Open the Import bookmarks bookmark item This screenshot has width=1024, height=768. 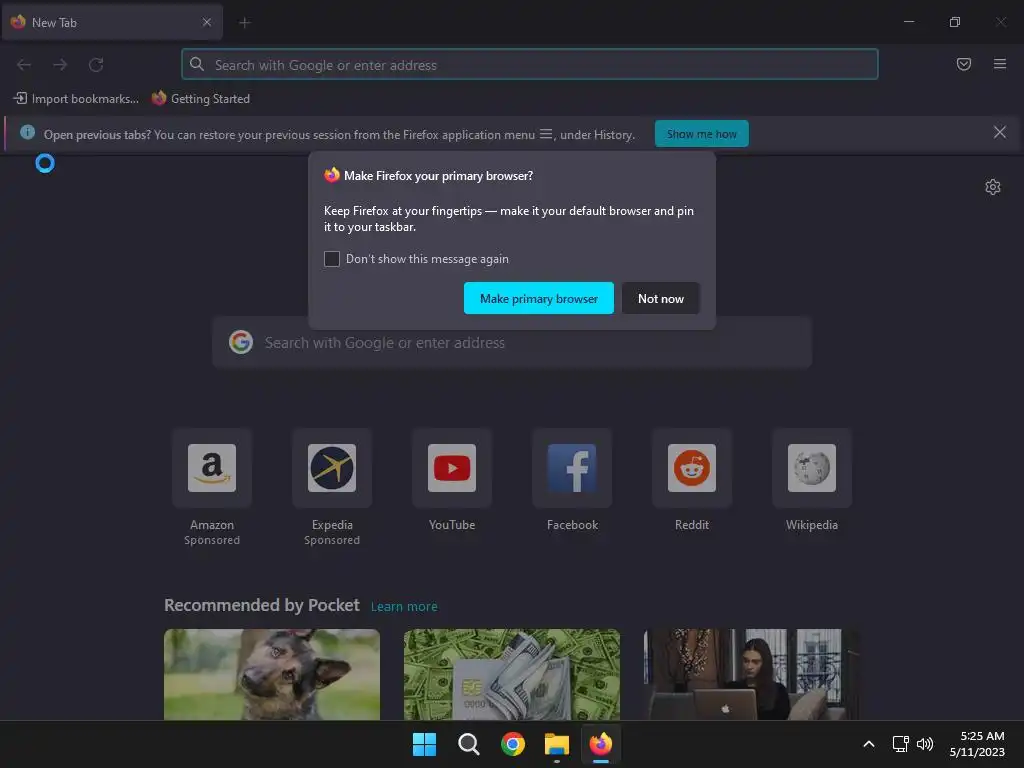pyautogui.click(x=76, y=99)
